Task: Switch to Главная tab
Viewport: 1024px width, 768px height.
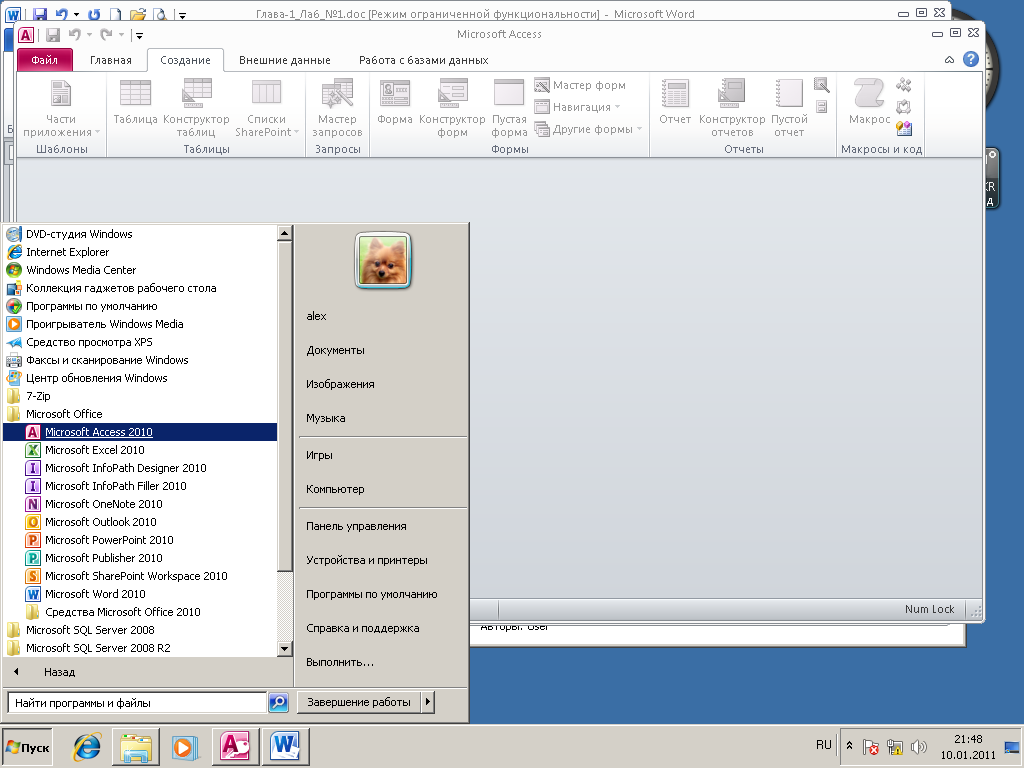Action: coord(110,60)
